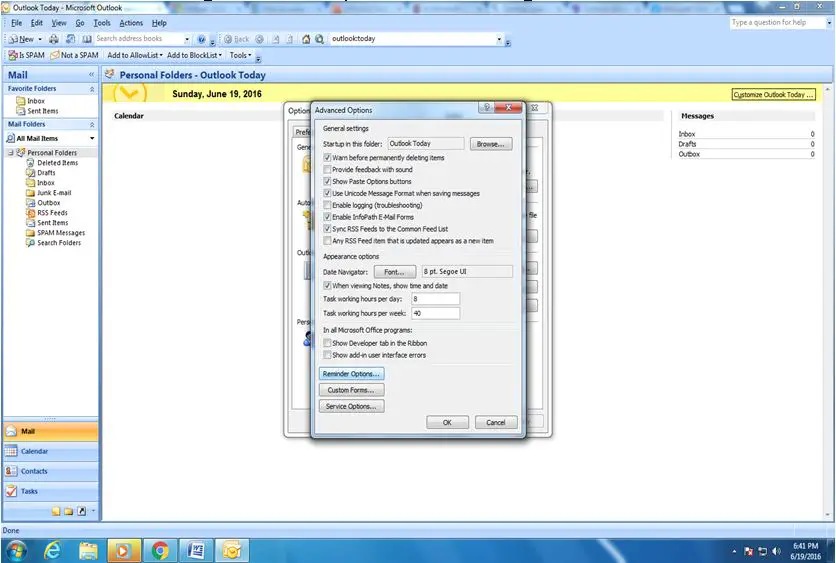
Task: Switch to Tasks in navigation pane
Action: pyautogui.click(x=50, y=491)
